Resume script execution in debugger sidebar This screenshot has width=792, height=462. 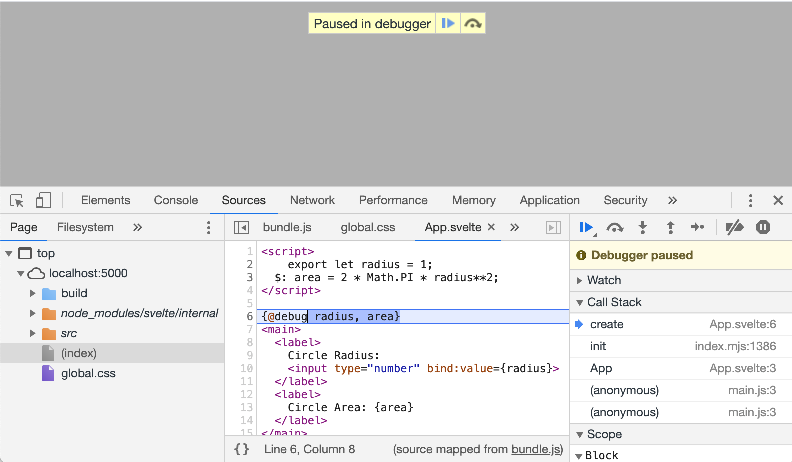[587, 227]
